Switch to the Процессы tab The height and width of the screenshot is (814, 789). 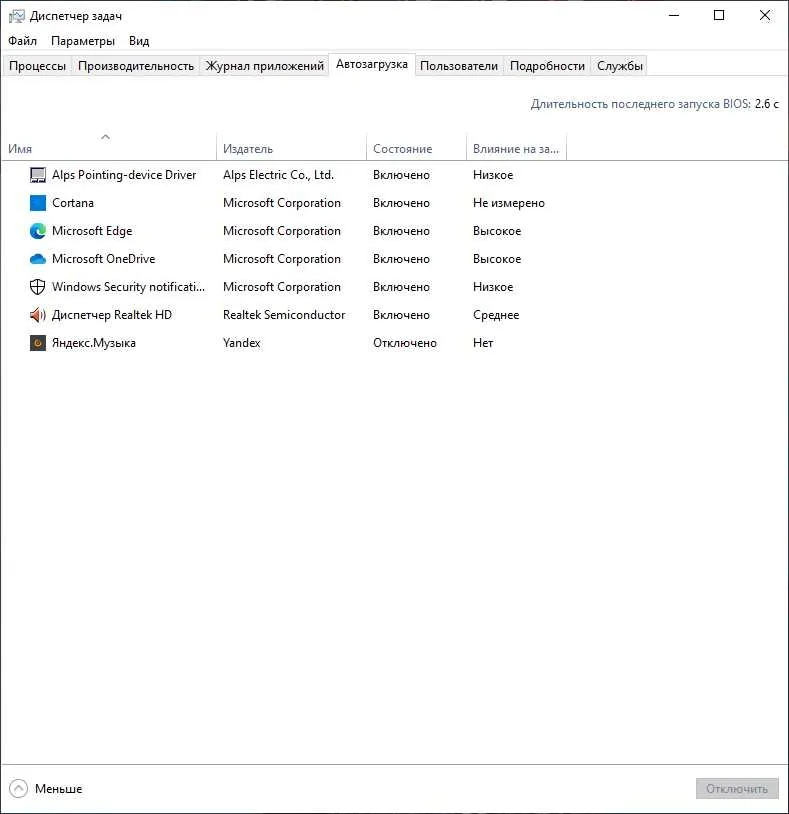coord(37,66)
